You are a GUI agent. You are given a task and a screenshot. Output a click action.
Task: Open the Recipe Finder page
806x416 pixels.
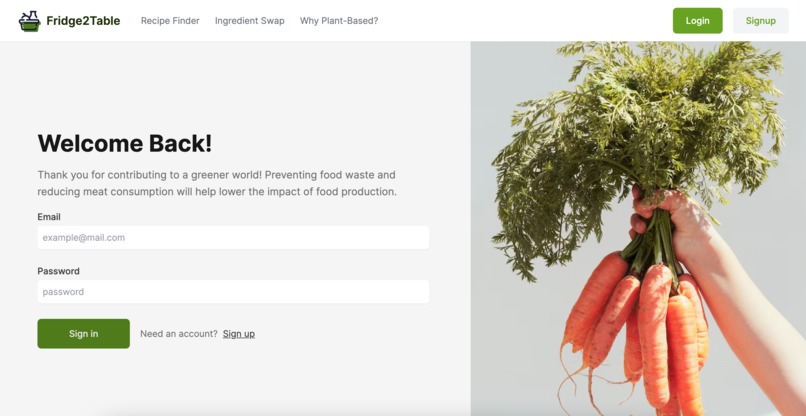pos(170,21)
